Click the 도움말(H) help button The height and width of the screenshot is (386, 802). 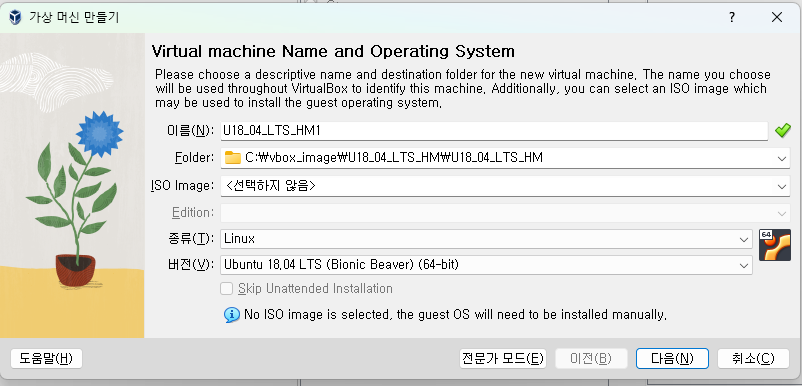tap(46, 358)
